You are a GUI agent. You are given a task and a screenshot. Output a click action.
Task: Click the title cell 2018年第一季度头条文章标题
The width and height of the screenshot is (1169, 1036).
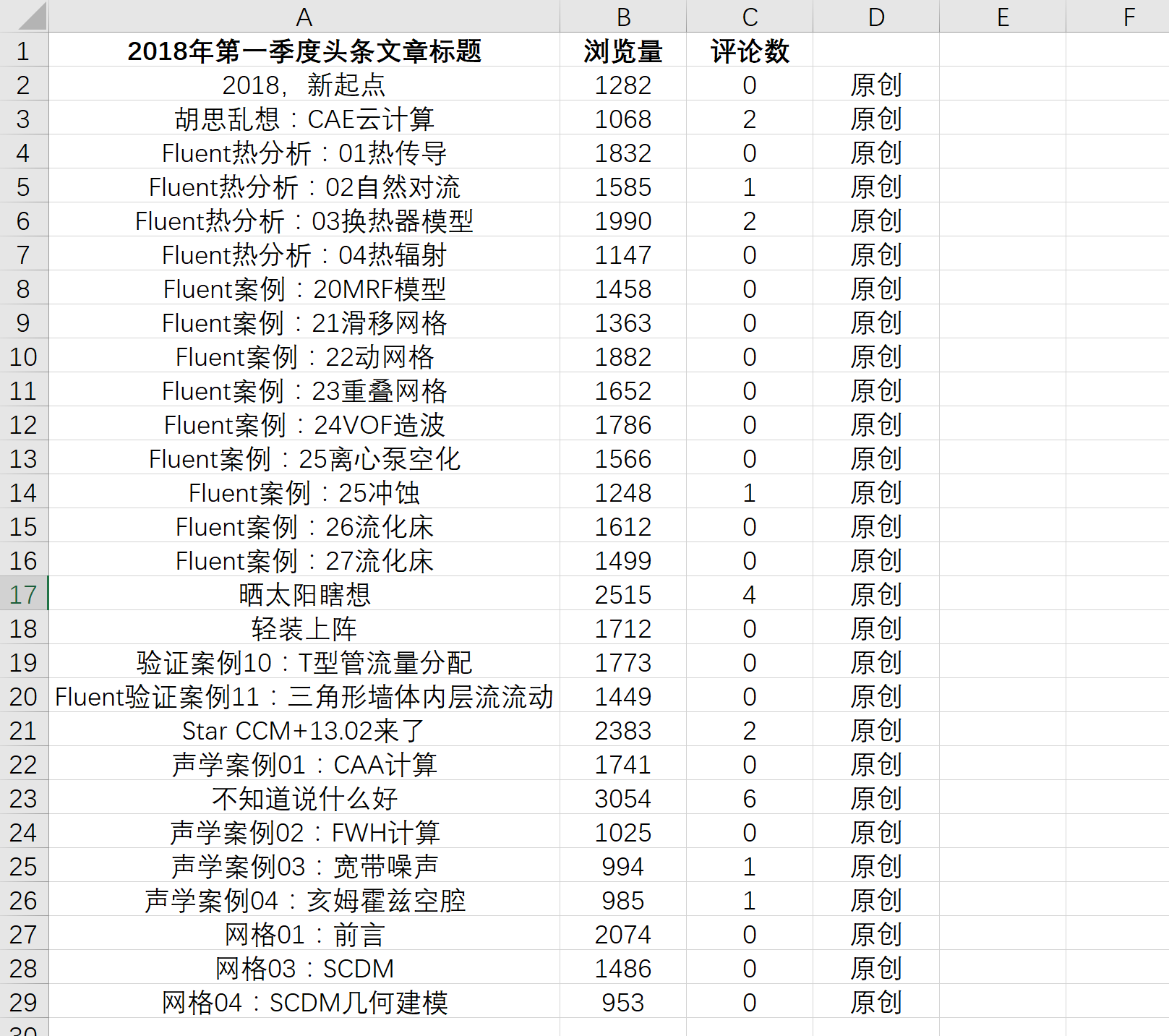[x=304, y=50]
